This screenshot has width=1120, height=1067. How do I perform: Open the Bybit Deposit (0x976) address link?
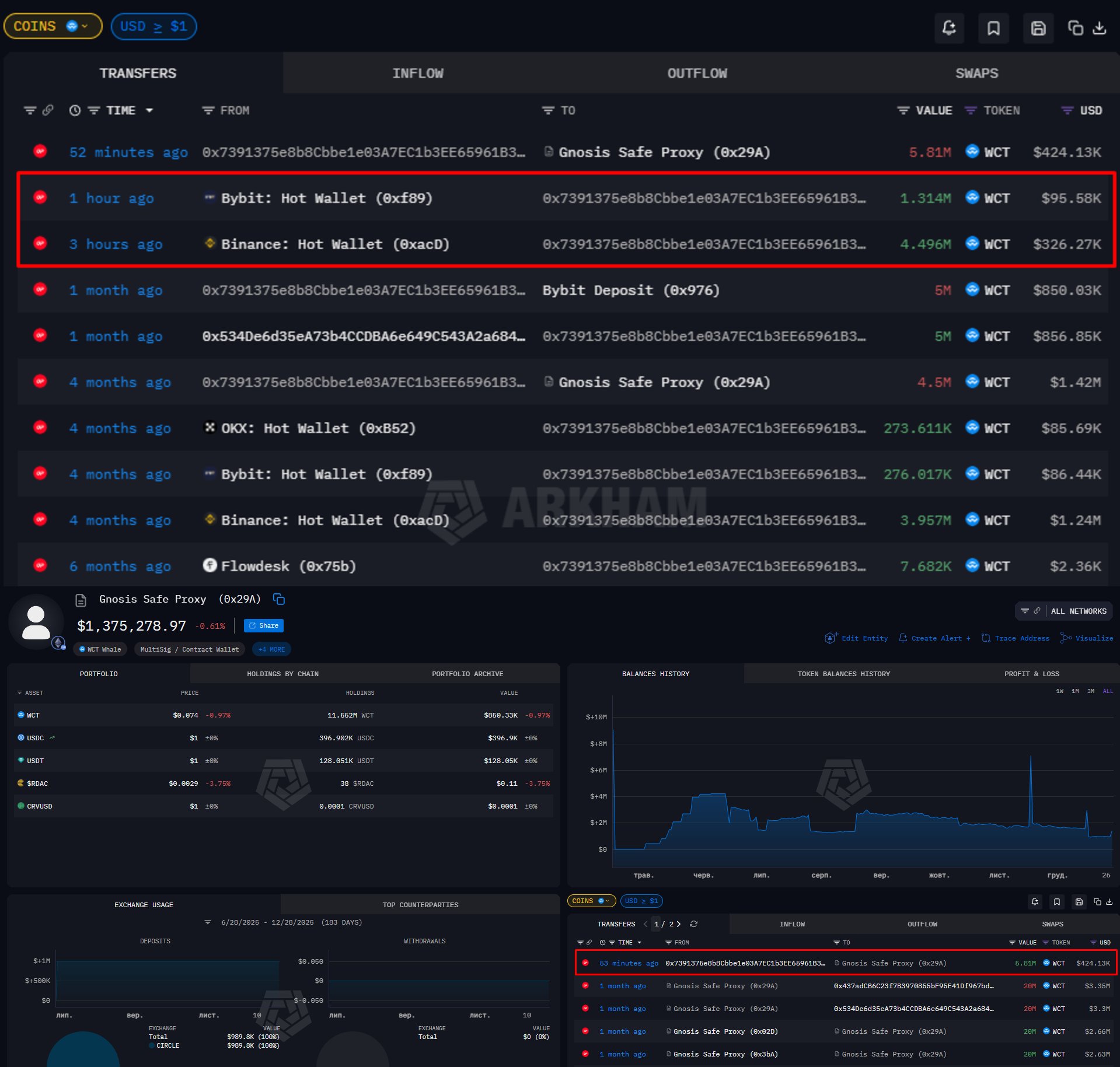[x=630, y=291]
